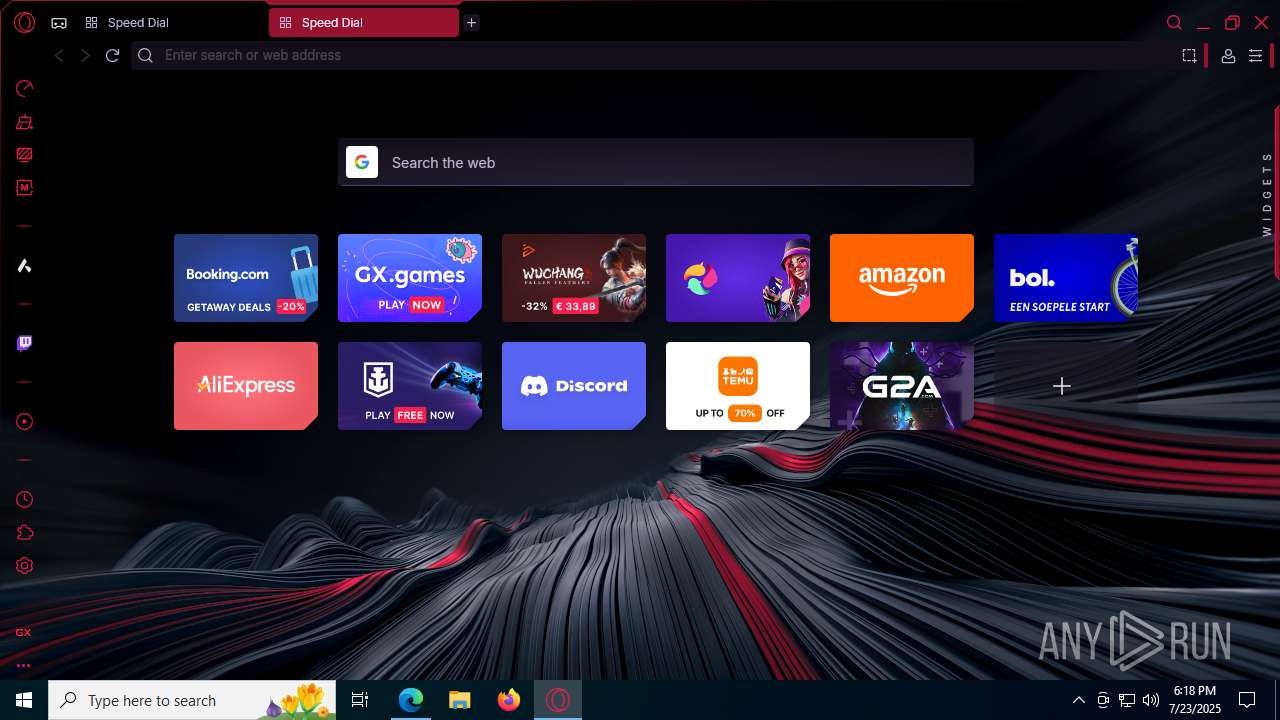Open File Explorer from the taskbar

click(459, 700)
